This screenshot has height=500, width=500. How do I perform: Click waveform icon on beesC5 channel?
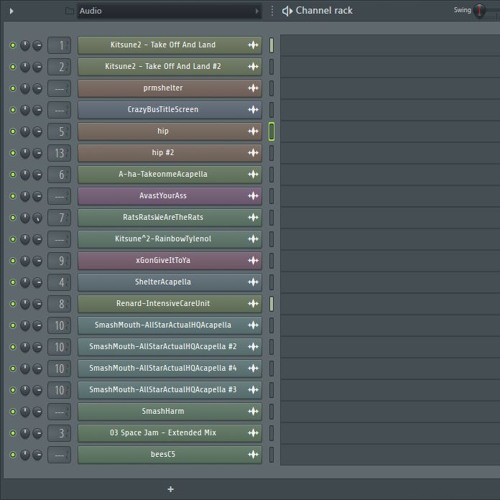tap(253, 454)
